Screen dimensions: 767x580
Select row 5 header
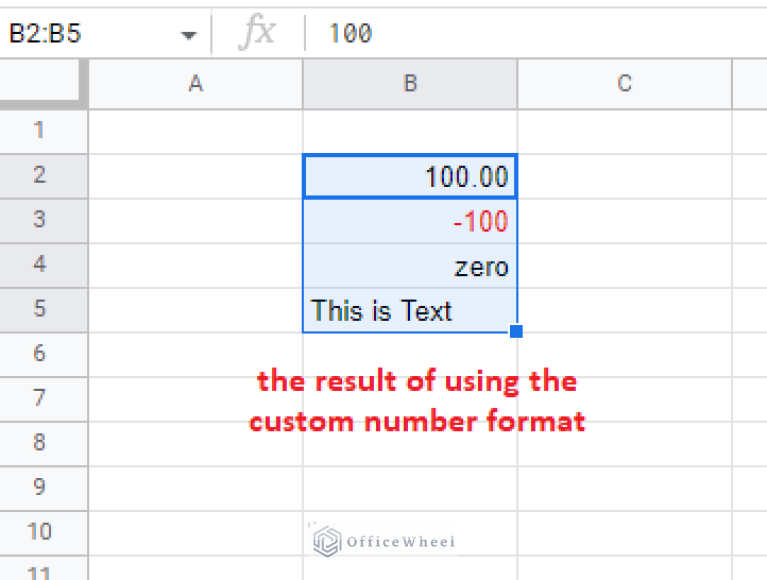click(x=40, y=309)
